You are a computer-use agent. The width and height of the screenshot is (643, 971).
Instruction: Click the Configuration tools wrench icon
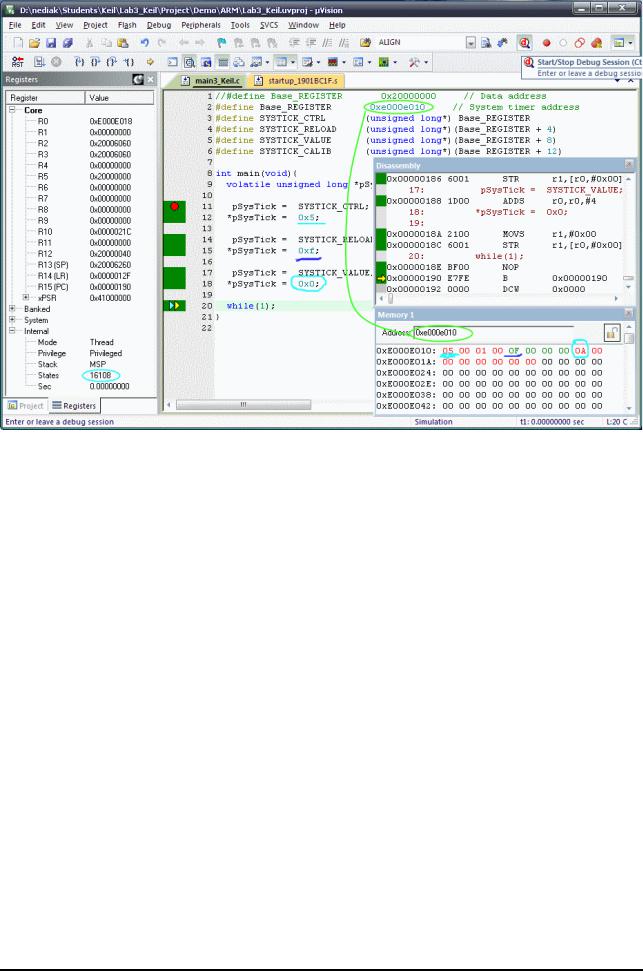414,62
